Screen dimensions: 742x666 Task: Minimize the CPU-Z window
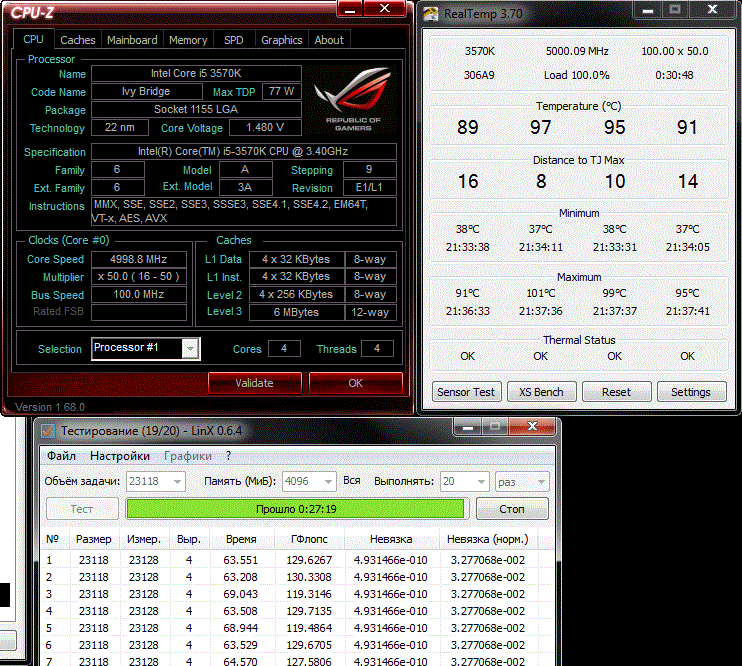pyautogui.click(x=350, y=9)
